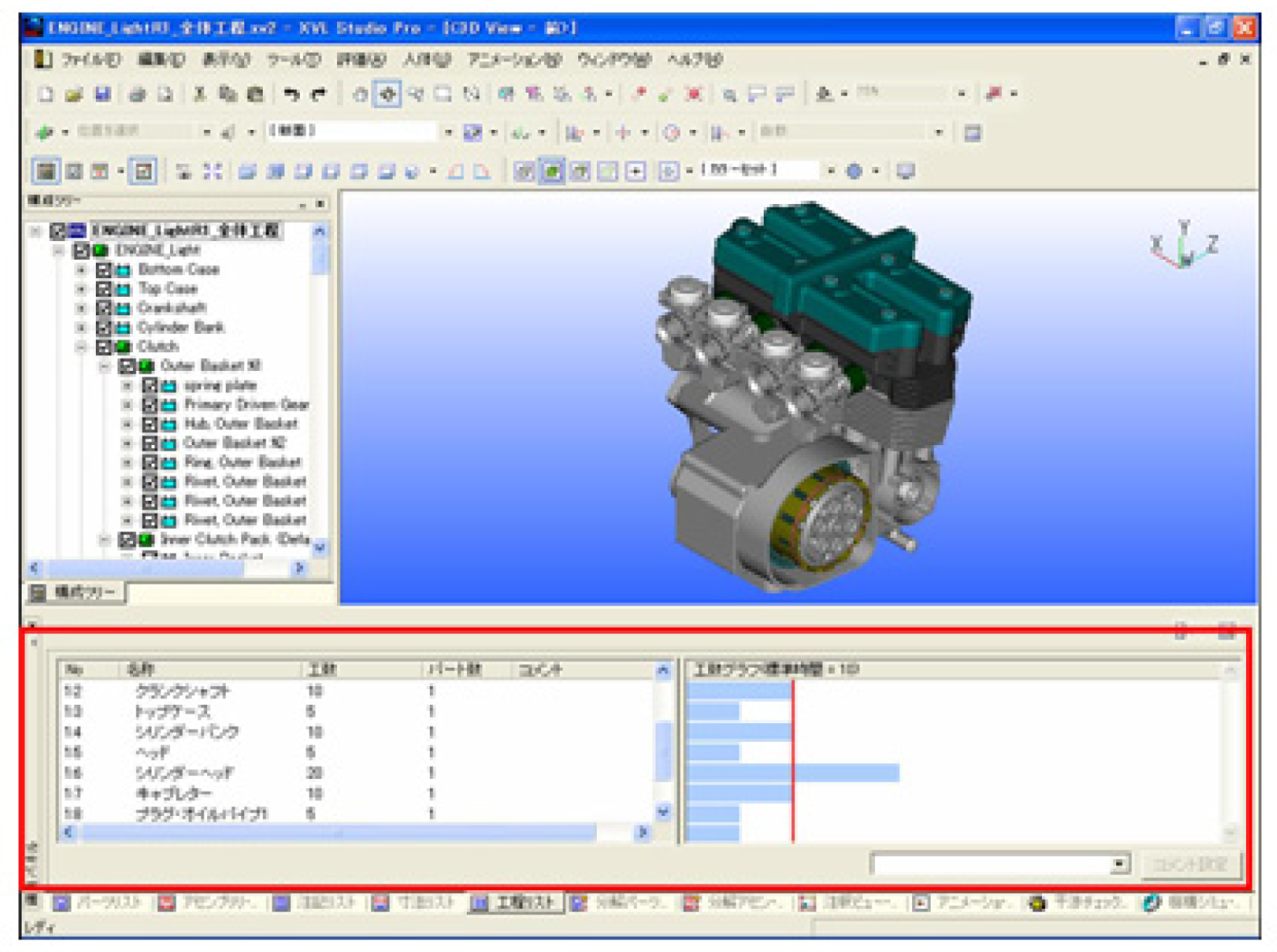
Task: Click the green checkmark toolbar icon
Action: [x=666, y=95]
